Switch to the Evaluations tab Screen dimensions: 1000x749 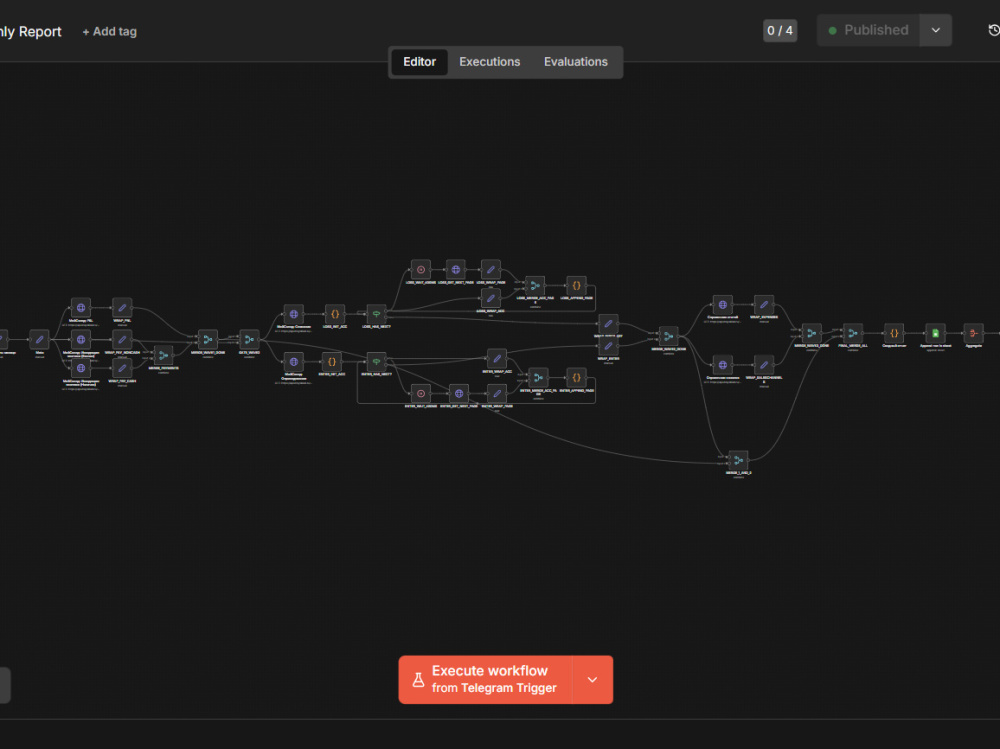[575, 62]
